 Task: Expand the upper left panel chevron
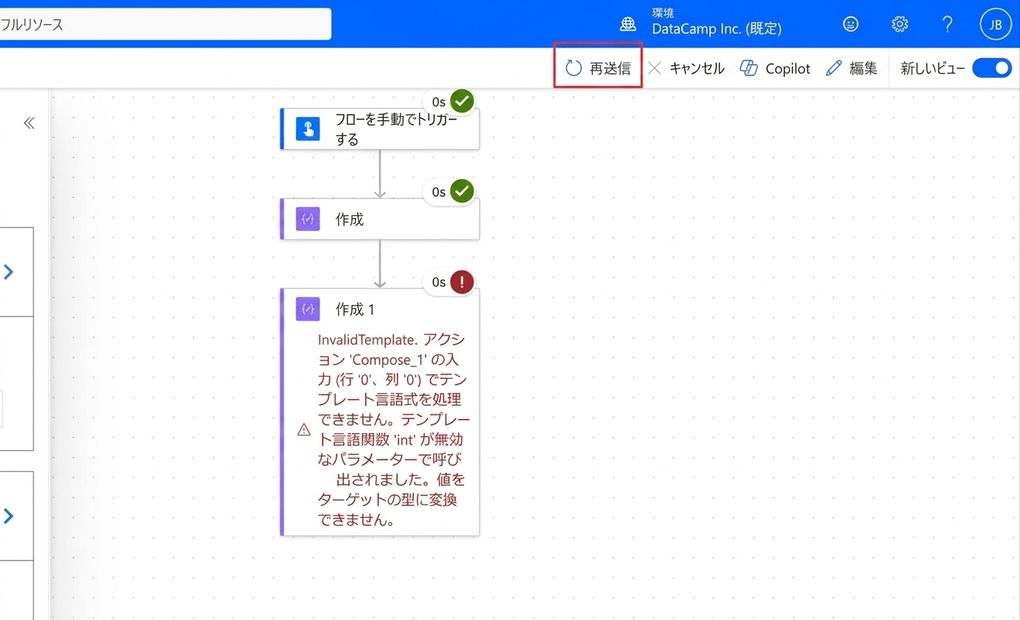tap(8, 272)
